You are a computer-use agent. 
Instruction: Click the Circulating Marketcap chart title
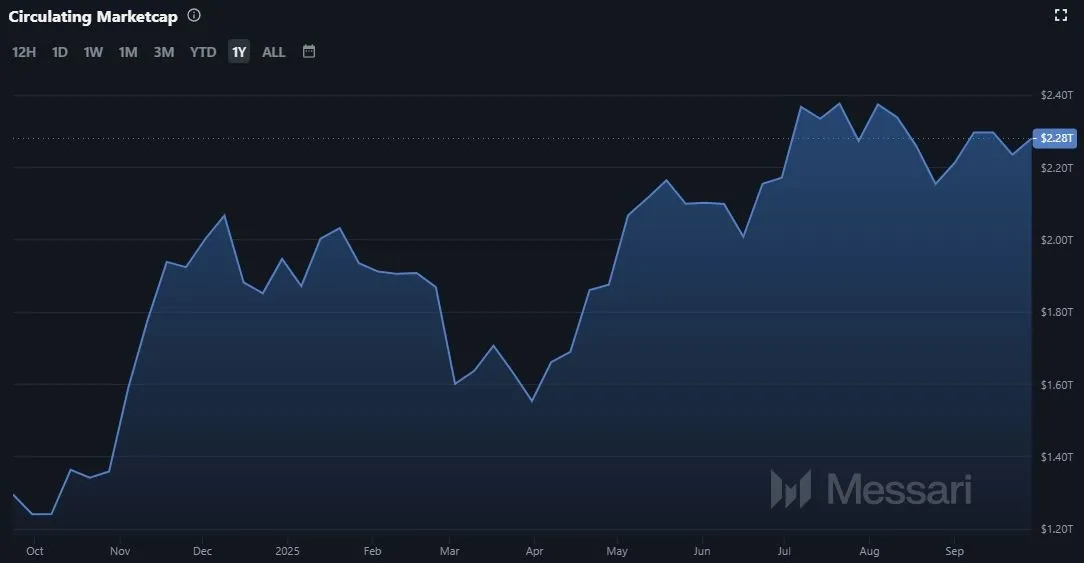tap(93, 16)
